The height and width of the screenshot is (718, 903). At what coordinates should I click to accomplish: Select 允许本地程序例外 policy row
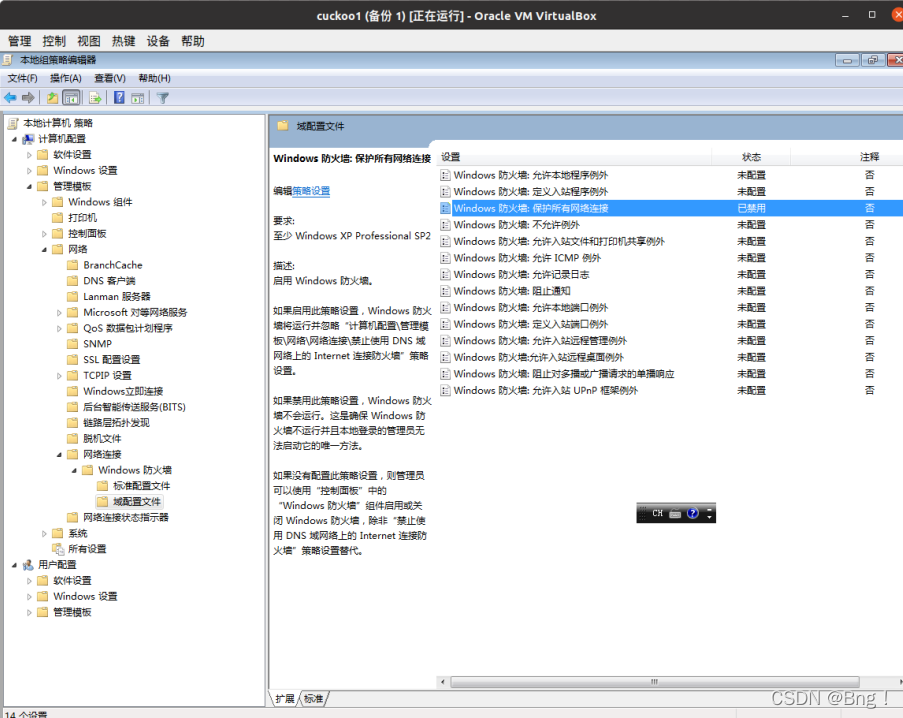pyautogui.click(x=669, y=175)
